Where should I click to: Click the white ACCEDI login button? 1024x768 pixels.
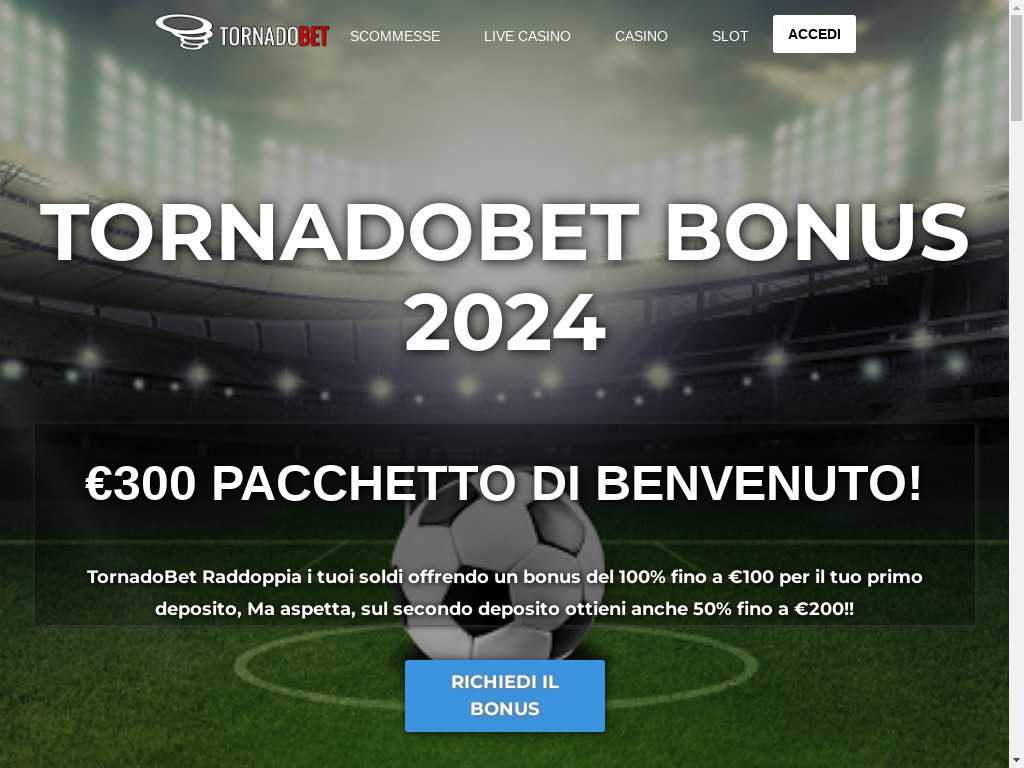coord(814,34)
